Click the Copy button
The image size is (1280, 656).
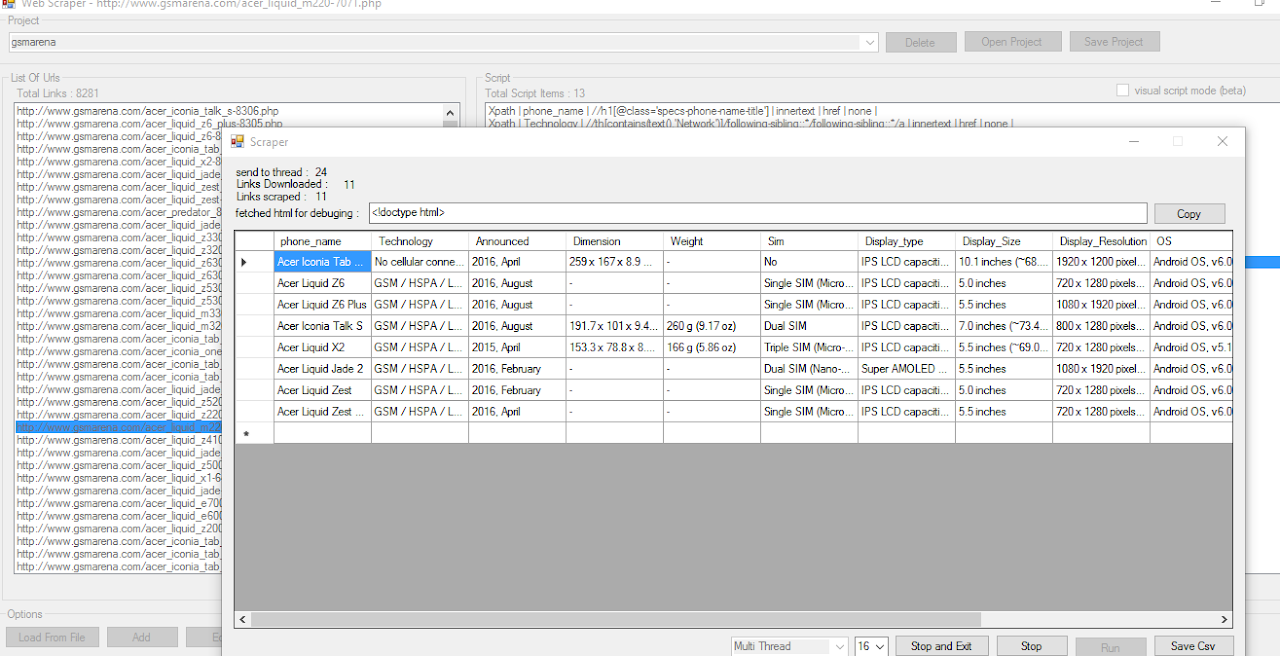click(1189, 214)
